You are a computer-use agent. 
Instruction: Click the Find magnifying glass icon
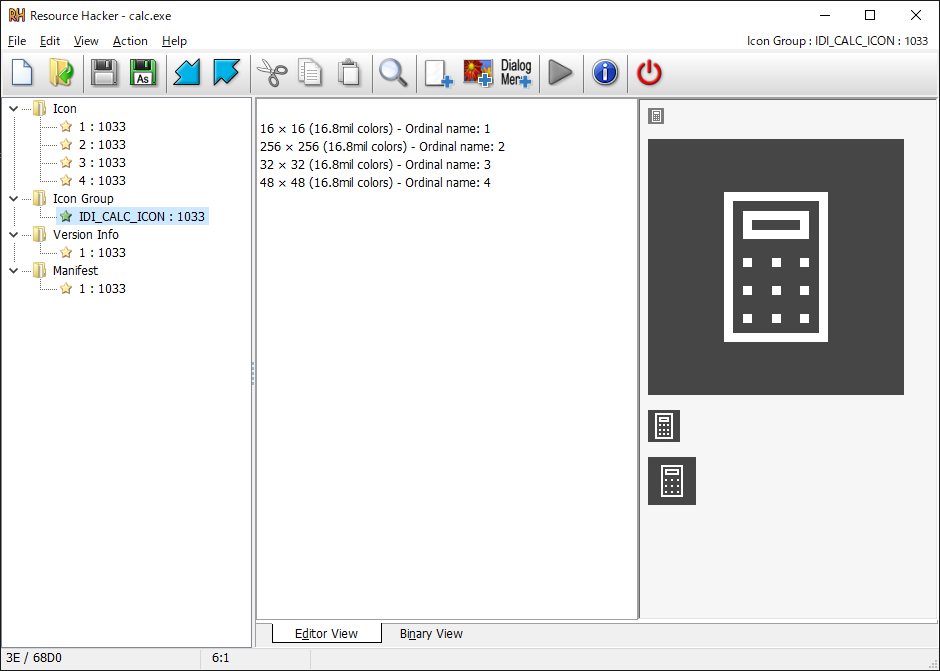click(393, 73)
